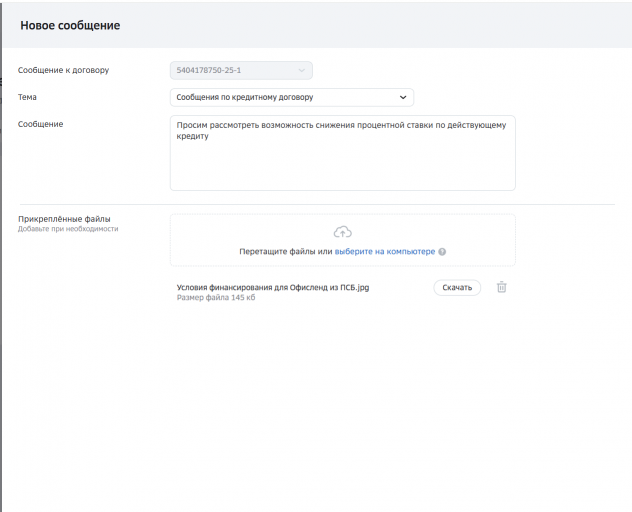Screen dimensions: 632x512
Task: Delete attached file with trash icon
Action: click(501, 287)
